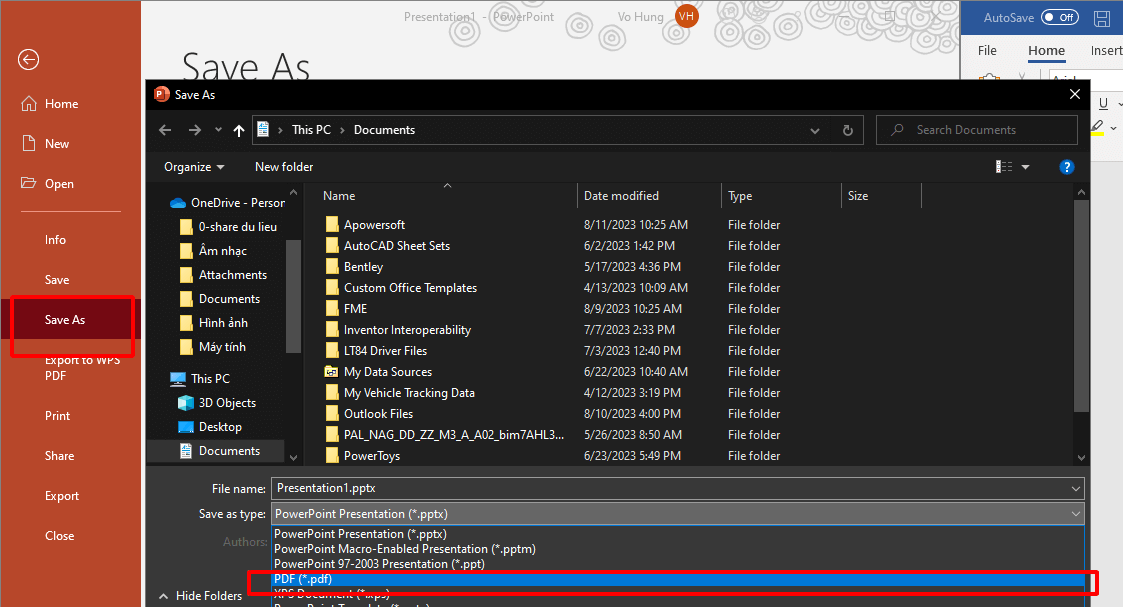Choose PowerPoint 97-2003 Presentation (*.ppt) type

(380, 564)
